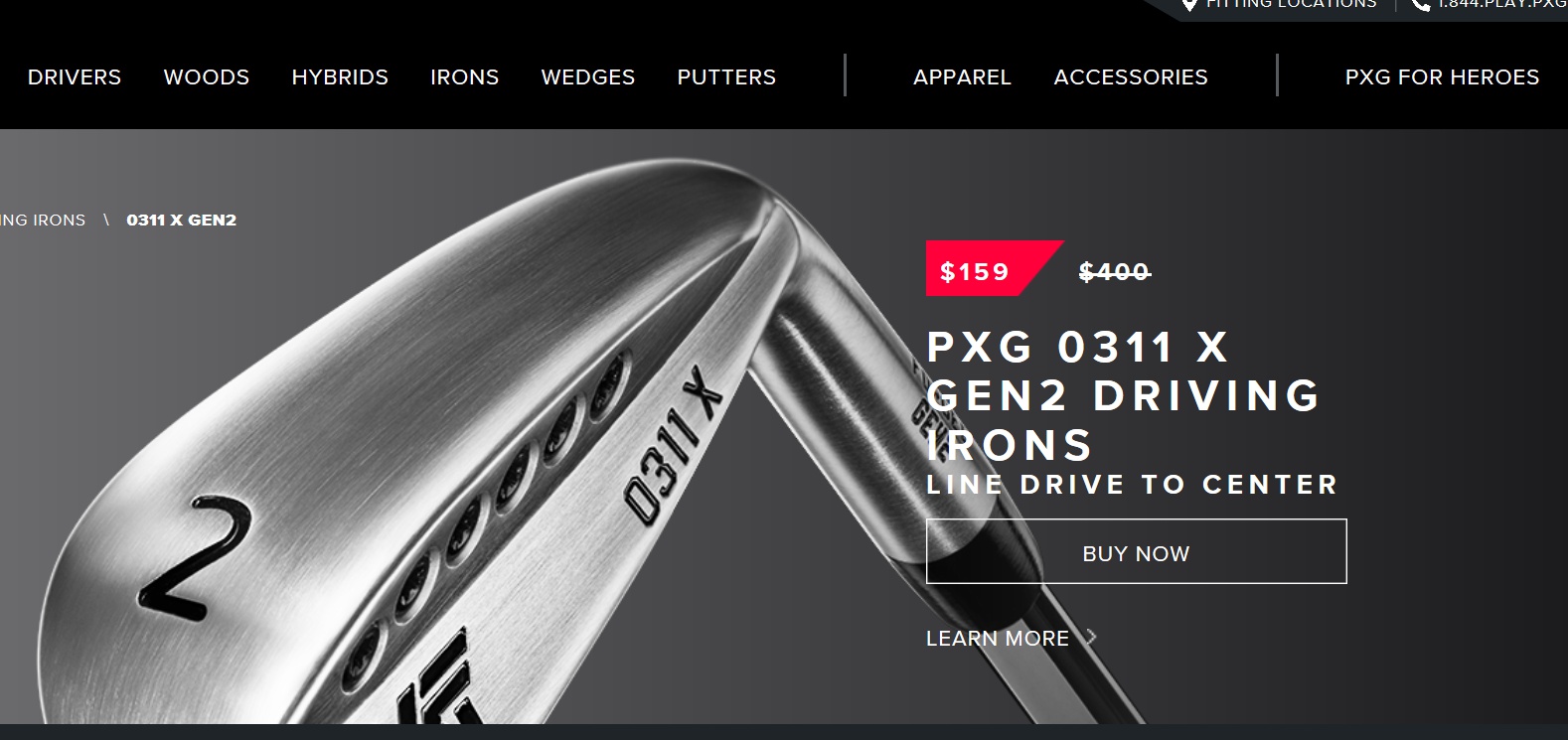Click the Driving Irons breadcrumb link
The height and width of the screenshot is (740, 1568).
(43, 221)
